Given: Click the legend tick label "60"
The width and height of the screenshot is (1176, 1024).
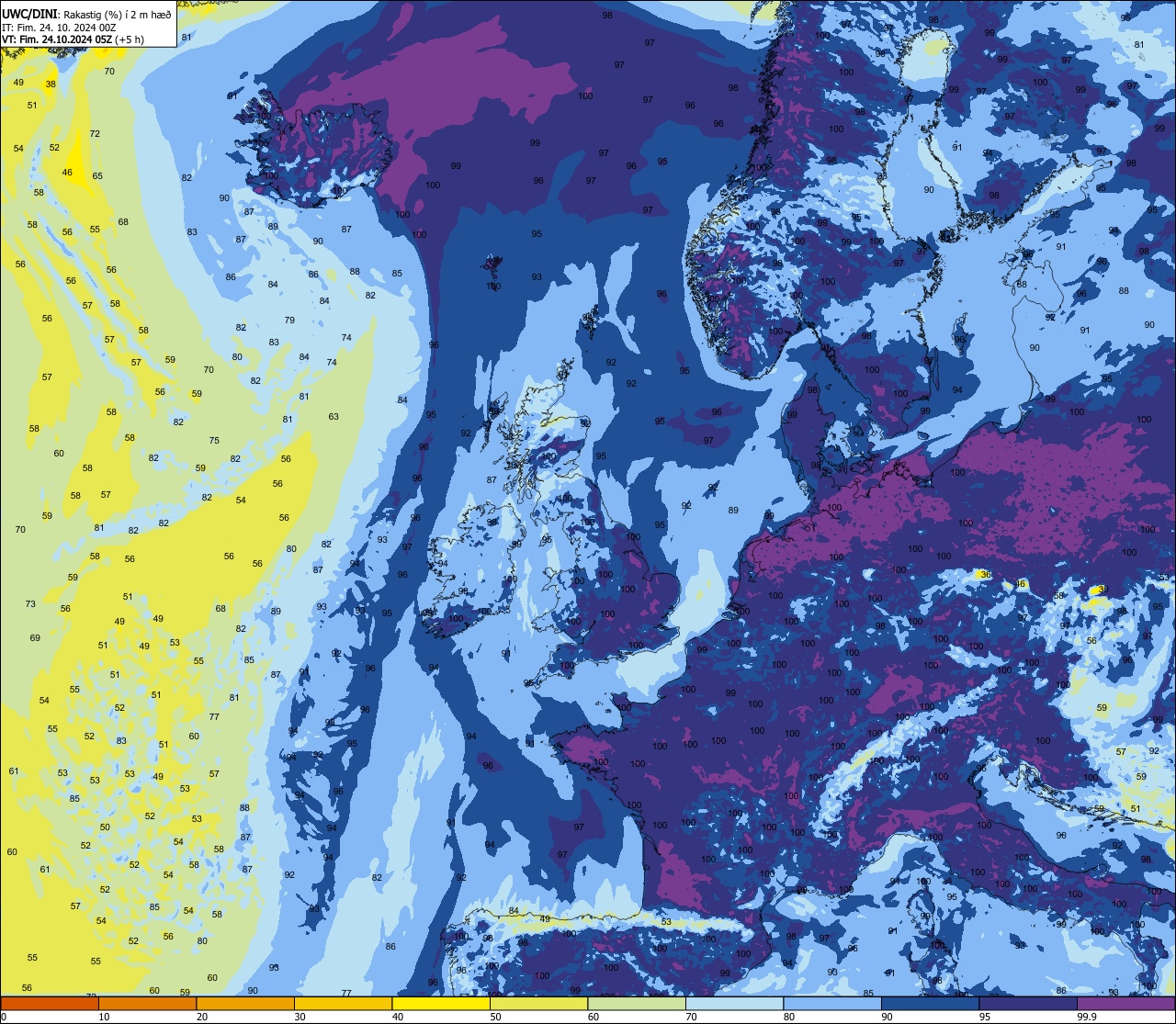Looking at the screenshot, I should pyautogui.click(x=594, y=1017).
